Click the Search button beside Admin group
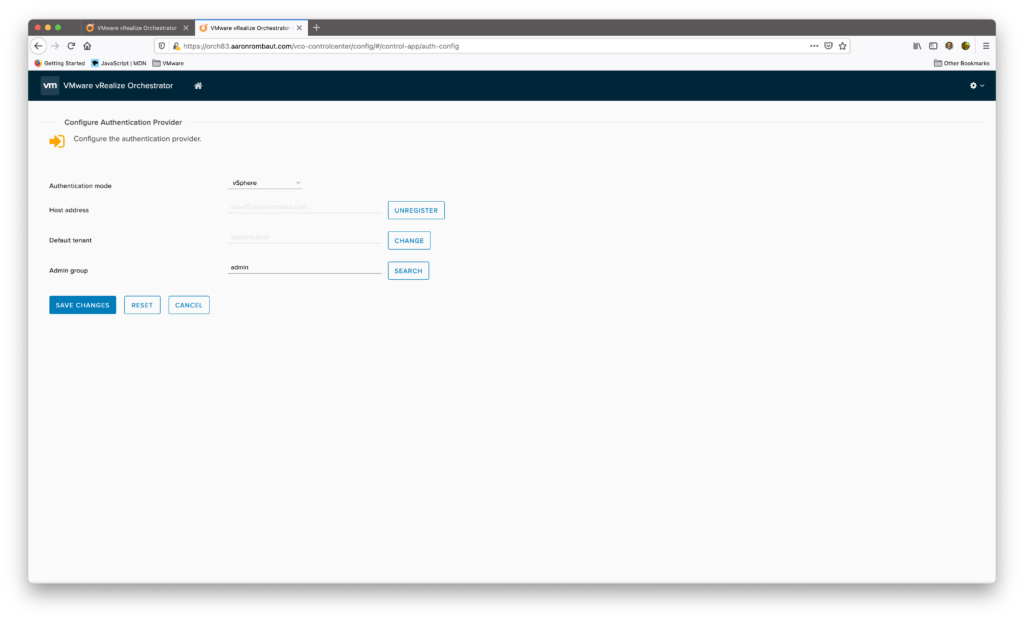1024x621 pixels. pyautogui.click(x=408, y=271)
